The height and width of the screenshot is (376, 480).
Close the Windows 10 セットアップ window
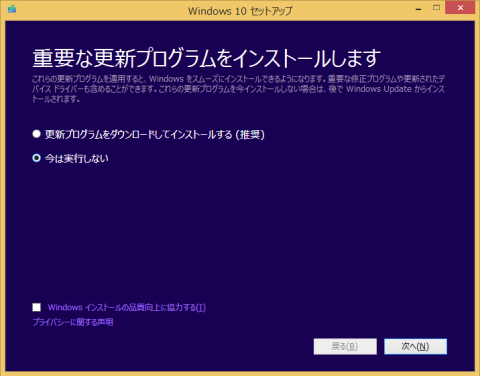[x=460, y=8]
